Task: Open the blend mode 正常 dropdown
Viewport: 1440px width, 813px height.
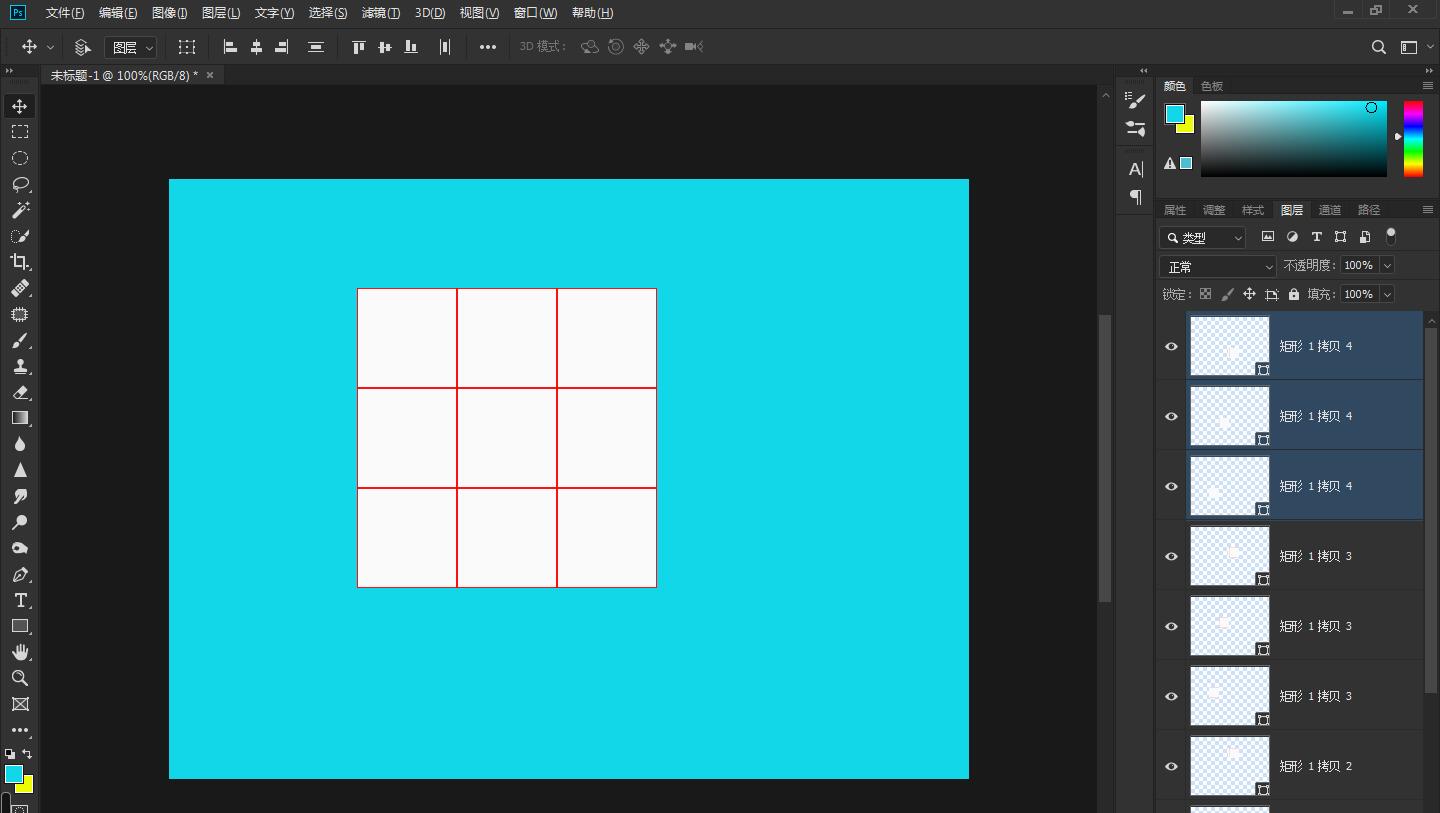Action: coord(1217,267)
